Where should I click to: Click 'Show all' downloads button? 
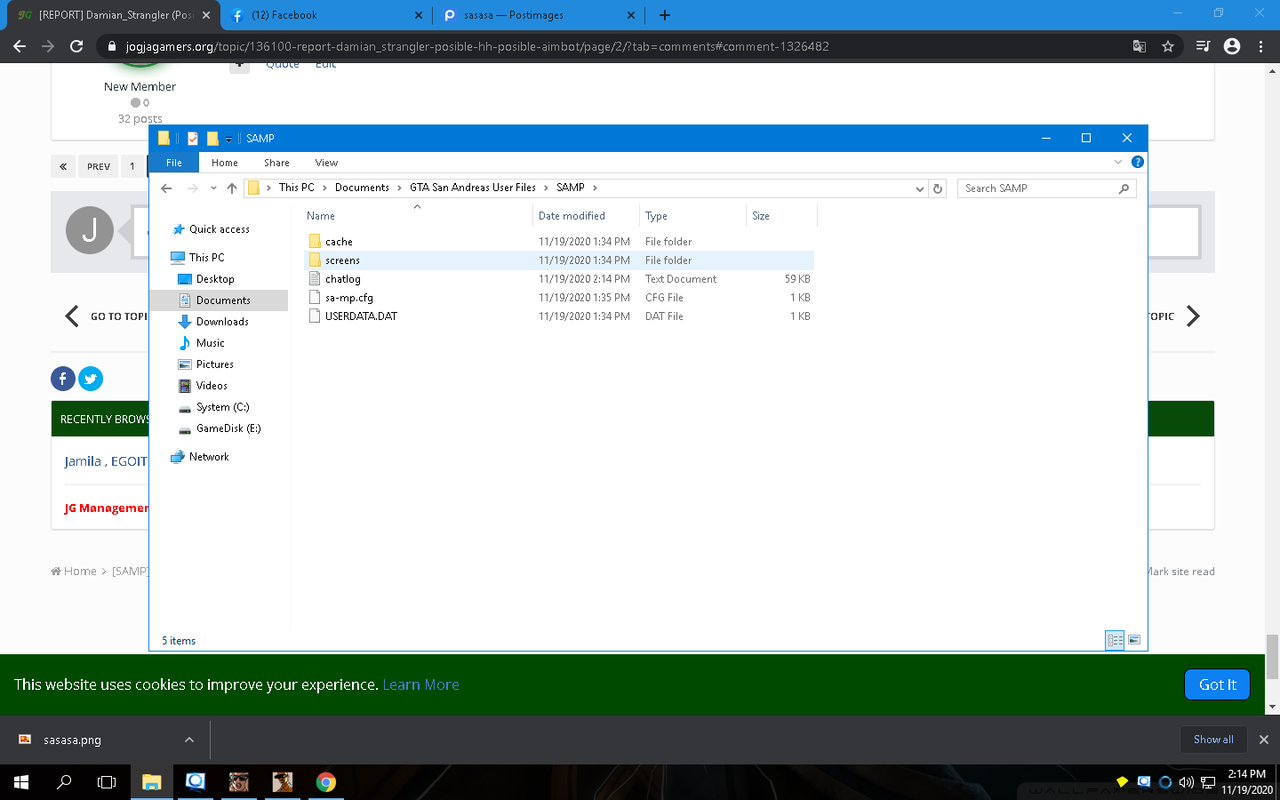coord(1213,740)
